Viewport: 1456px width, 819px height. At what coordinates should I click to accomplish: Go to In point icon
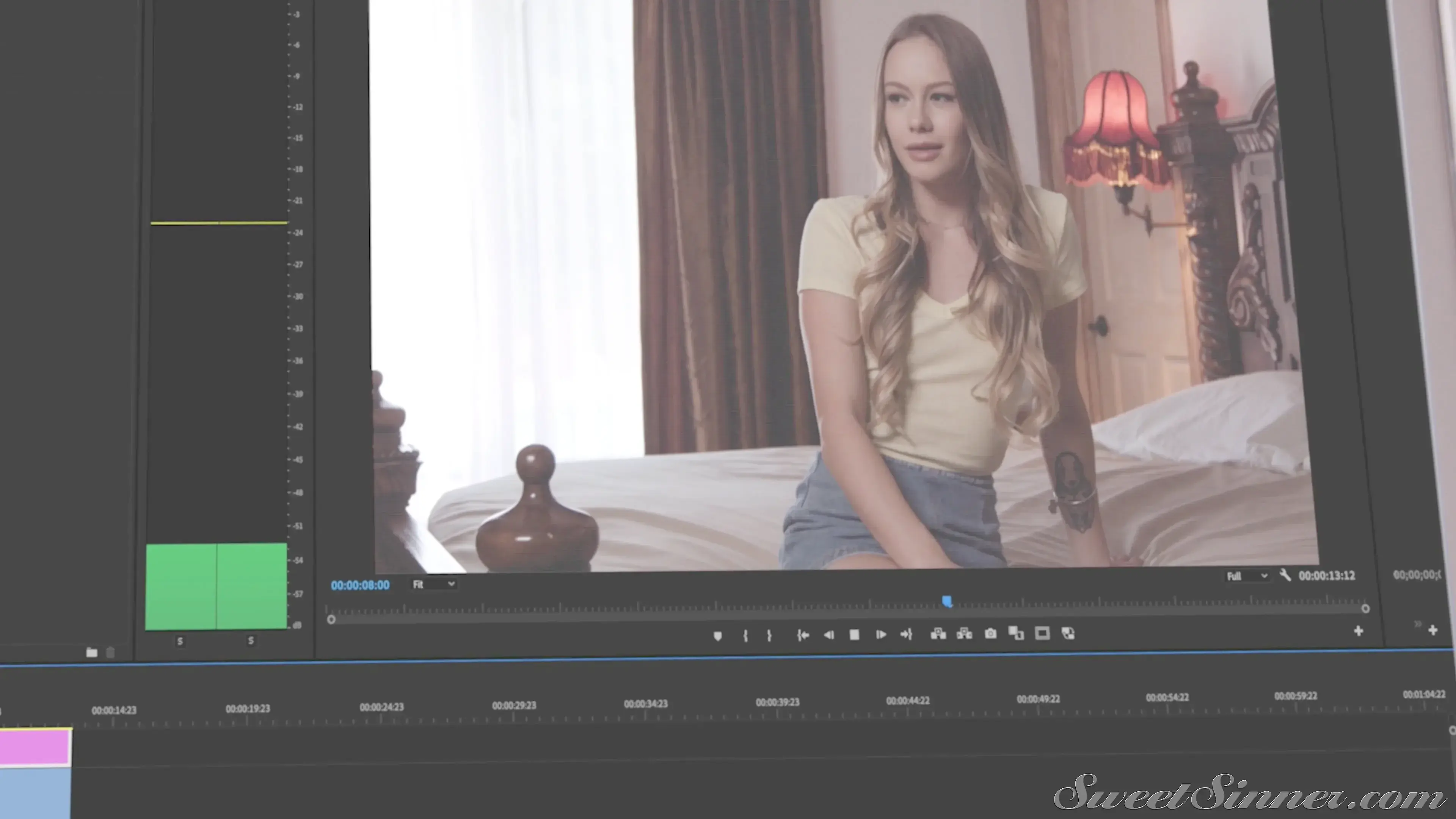[803, 635]
